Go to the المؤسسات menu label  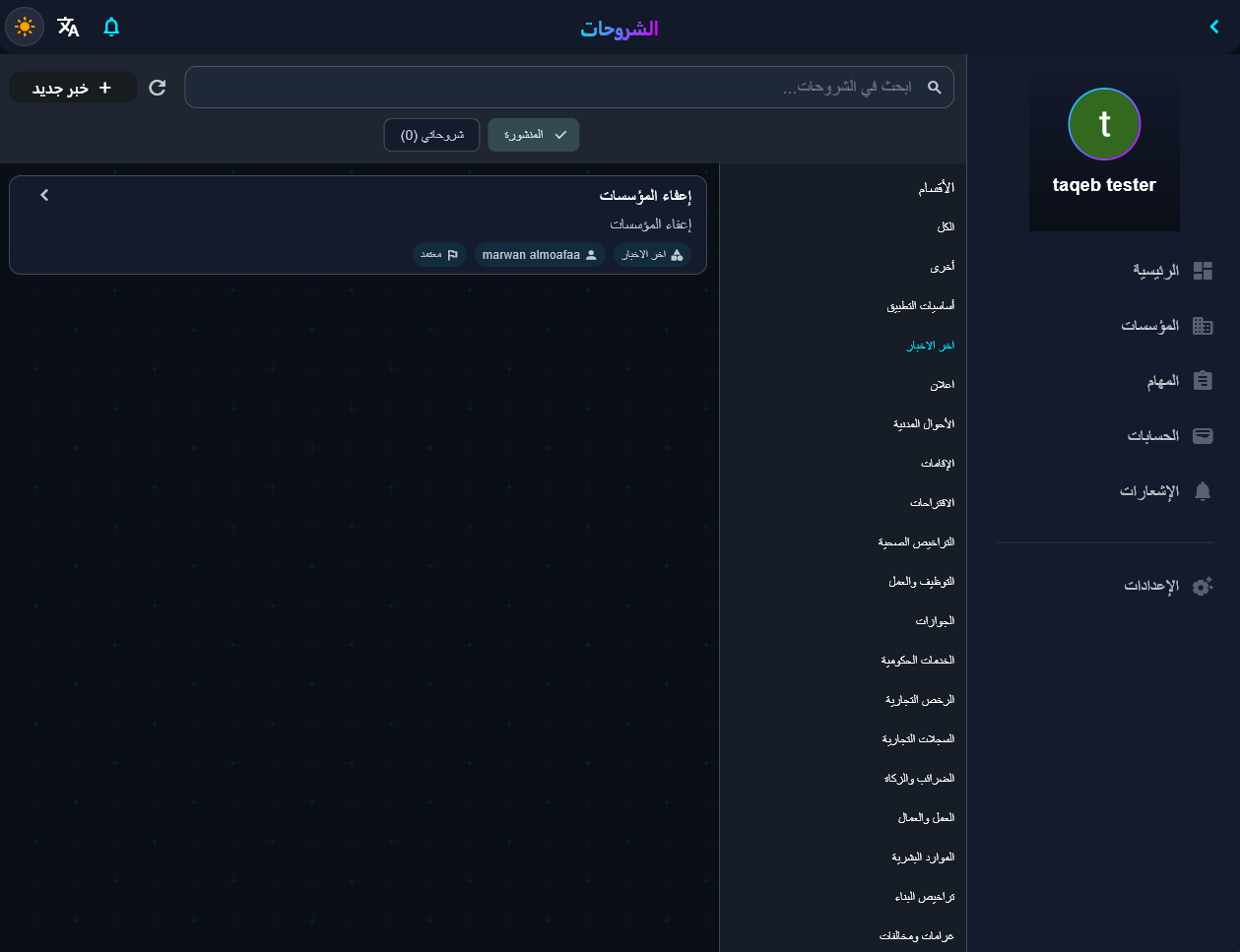coord(1149,325)
